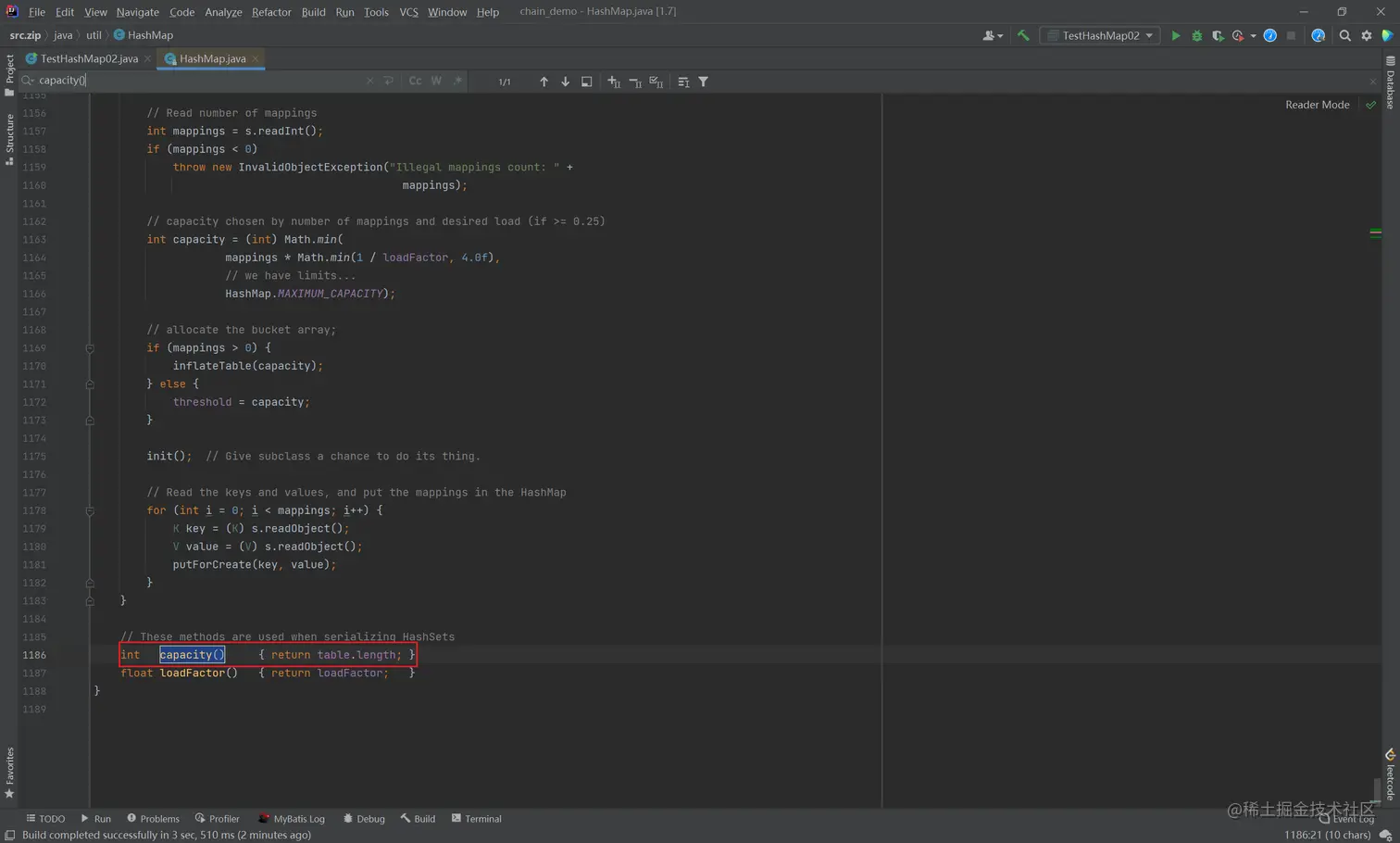Screen dimensions: 1400x843
Task: Click the Select All Occurrences icon in the find bar
Action: 586,82
